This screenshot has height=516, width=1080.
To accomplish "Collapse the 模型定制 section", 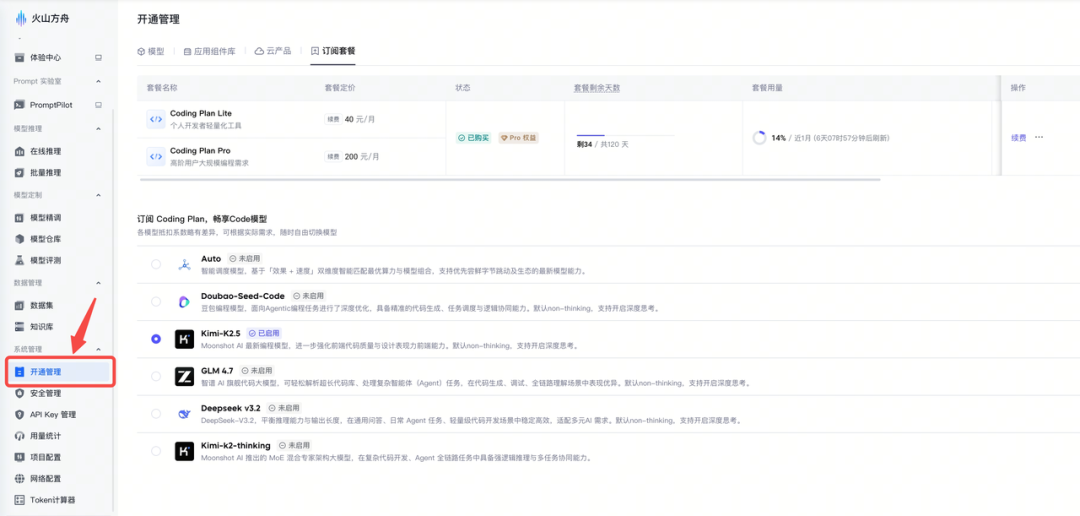I will (x=98, y=195).
